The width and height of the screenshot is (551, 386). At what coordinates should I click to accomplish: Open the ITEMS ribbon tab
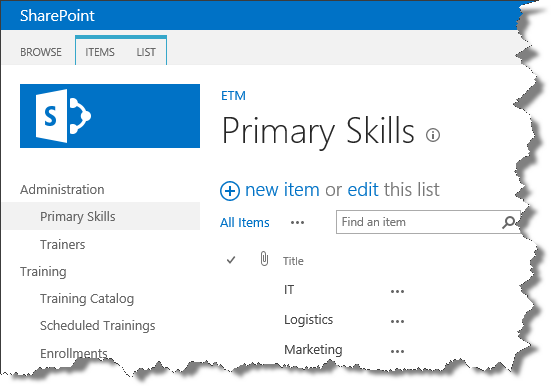[100, 52]
